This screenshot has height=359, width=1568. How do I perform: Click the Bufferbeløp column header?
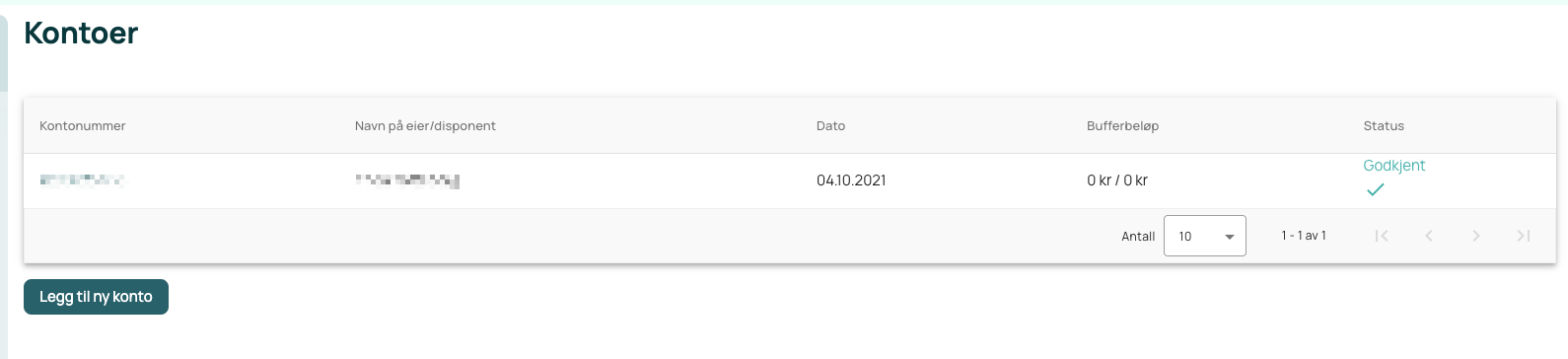(x=1122, y=126)
